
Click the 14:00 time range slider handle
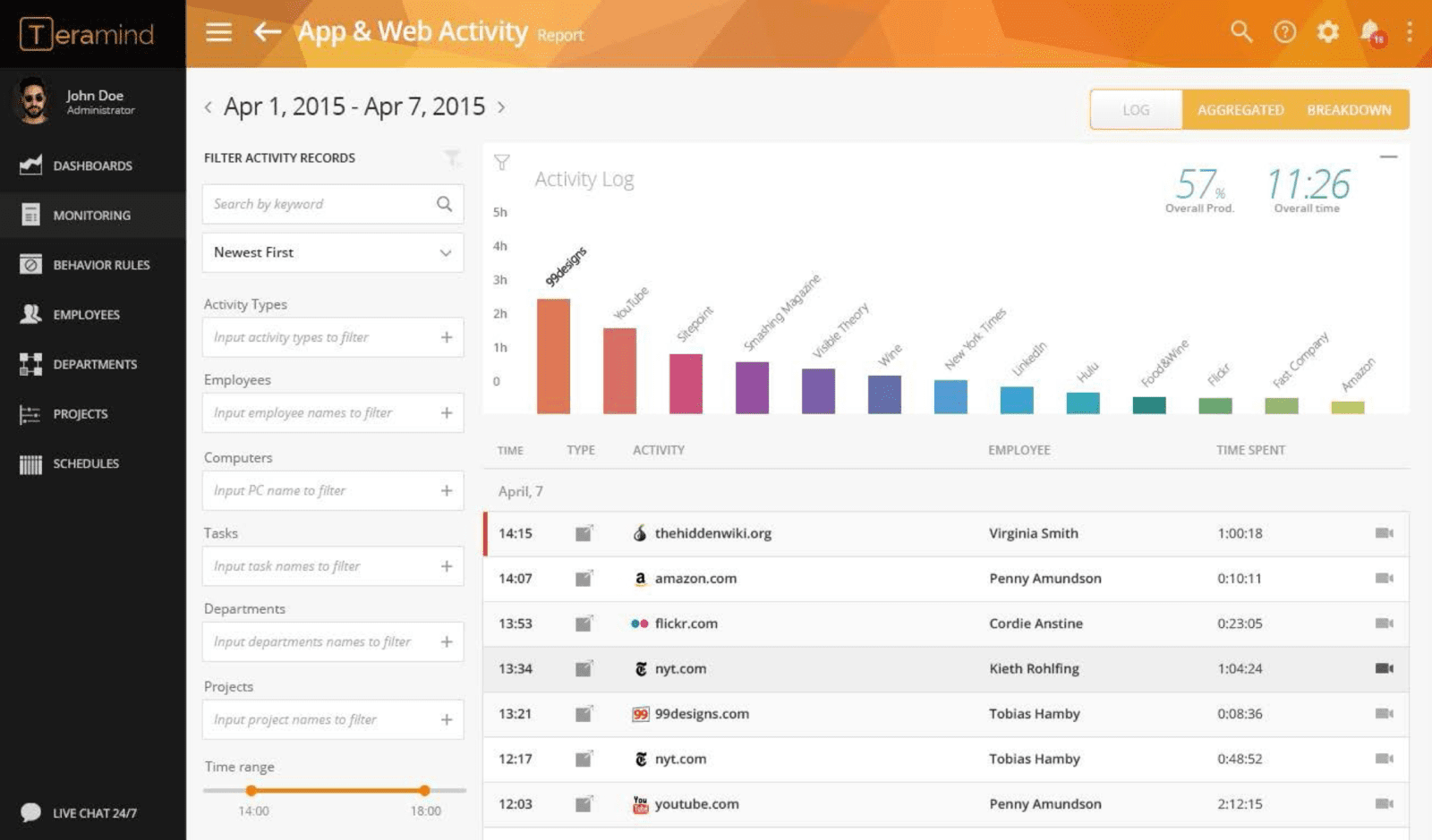pos(251,791)
